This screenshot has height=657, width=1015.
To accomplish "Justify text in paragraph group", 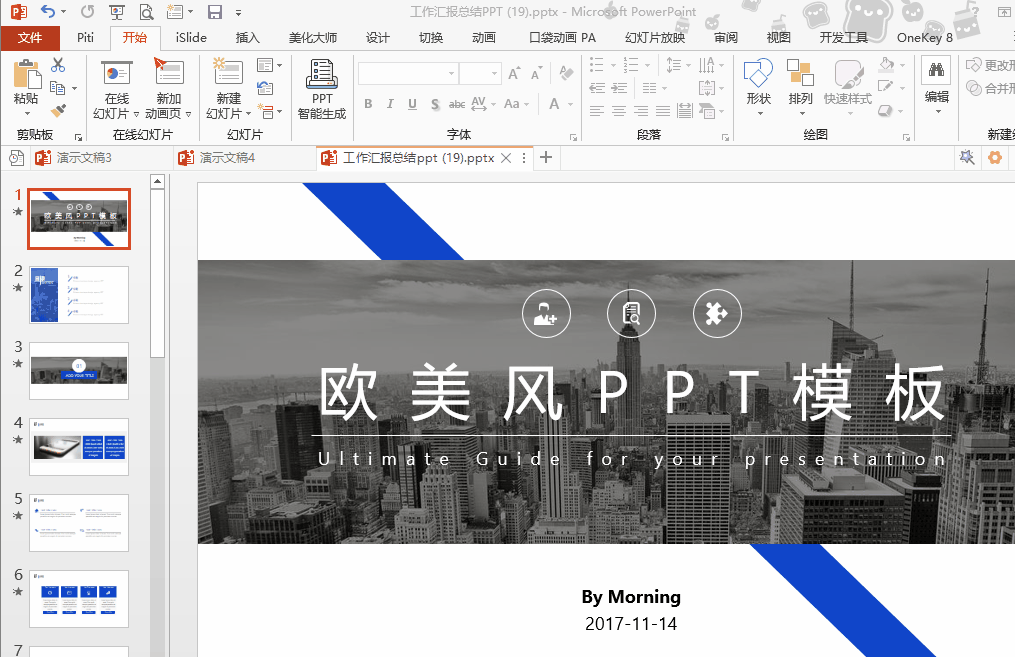I will [663, 111].
